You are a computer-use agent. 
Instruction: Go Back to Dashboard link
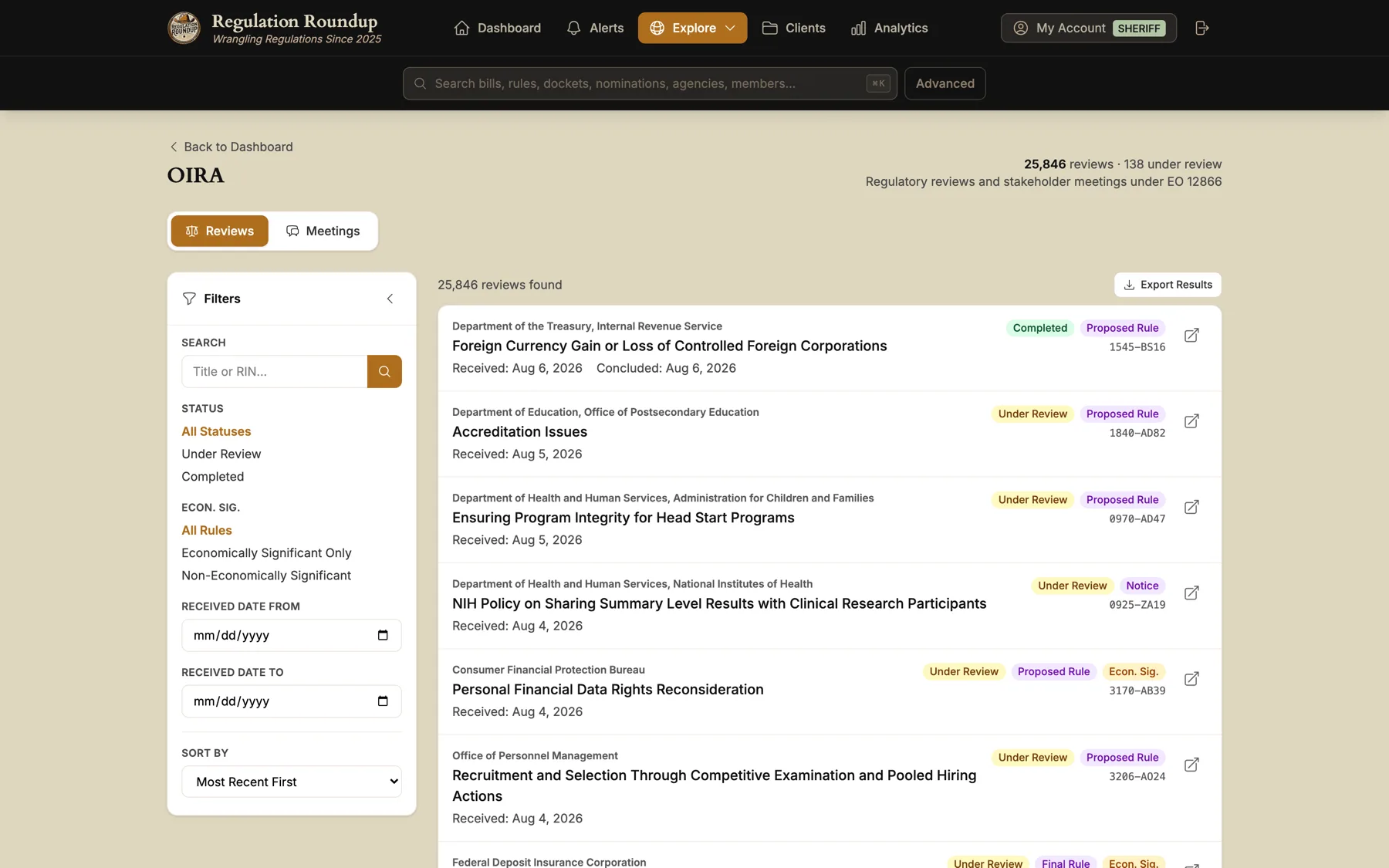pos(231,147)
